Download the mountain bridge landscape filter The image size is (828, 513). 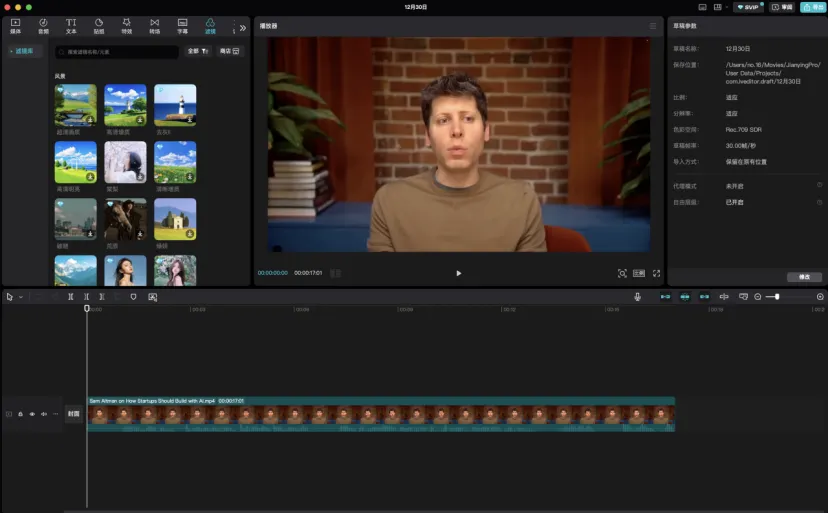pos(90,120)
